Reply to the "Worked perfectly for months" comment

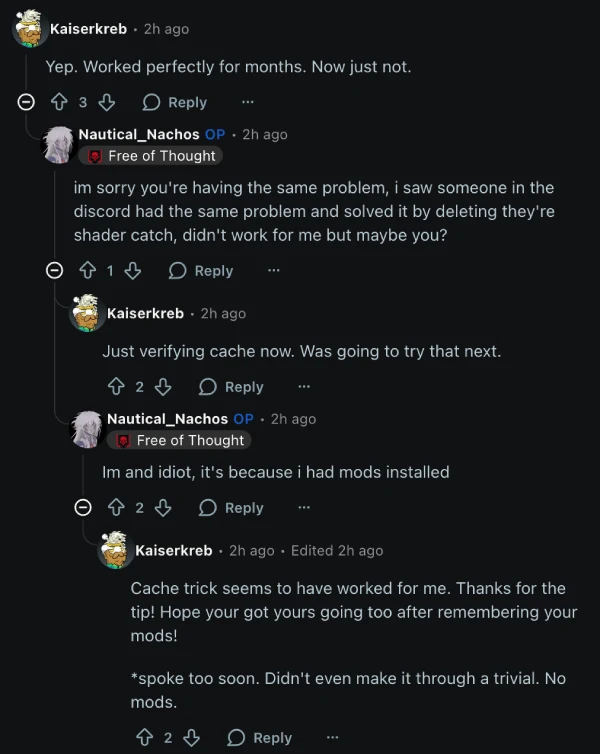click(175, 102)
